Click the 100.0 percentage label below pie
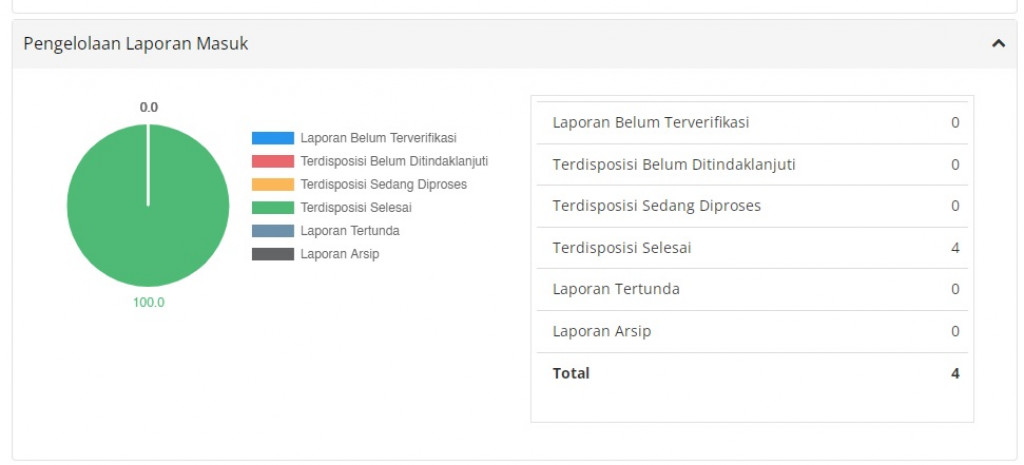 [x=148, y=303]
